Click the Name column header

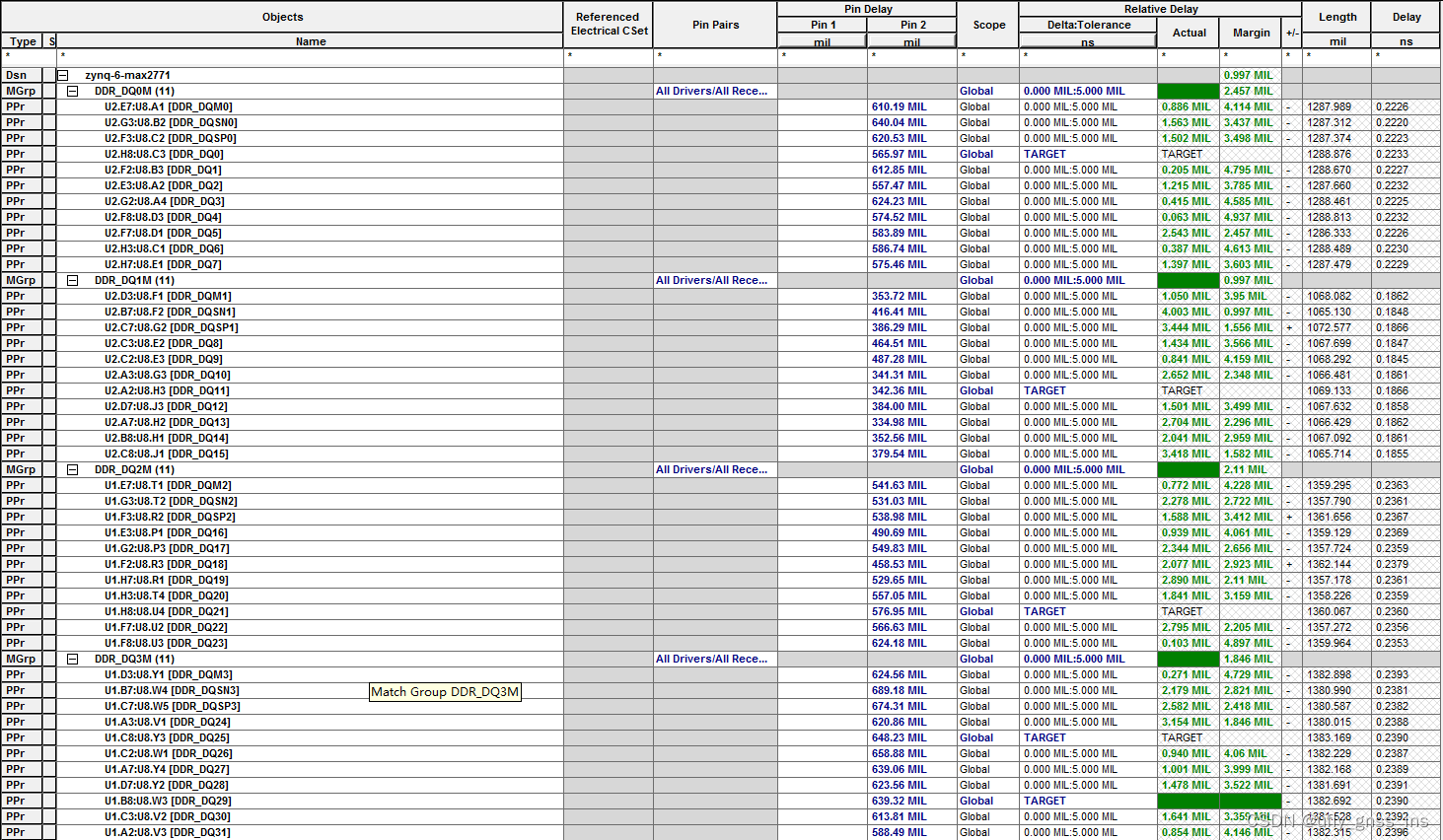tap(311, 41)
